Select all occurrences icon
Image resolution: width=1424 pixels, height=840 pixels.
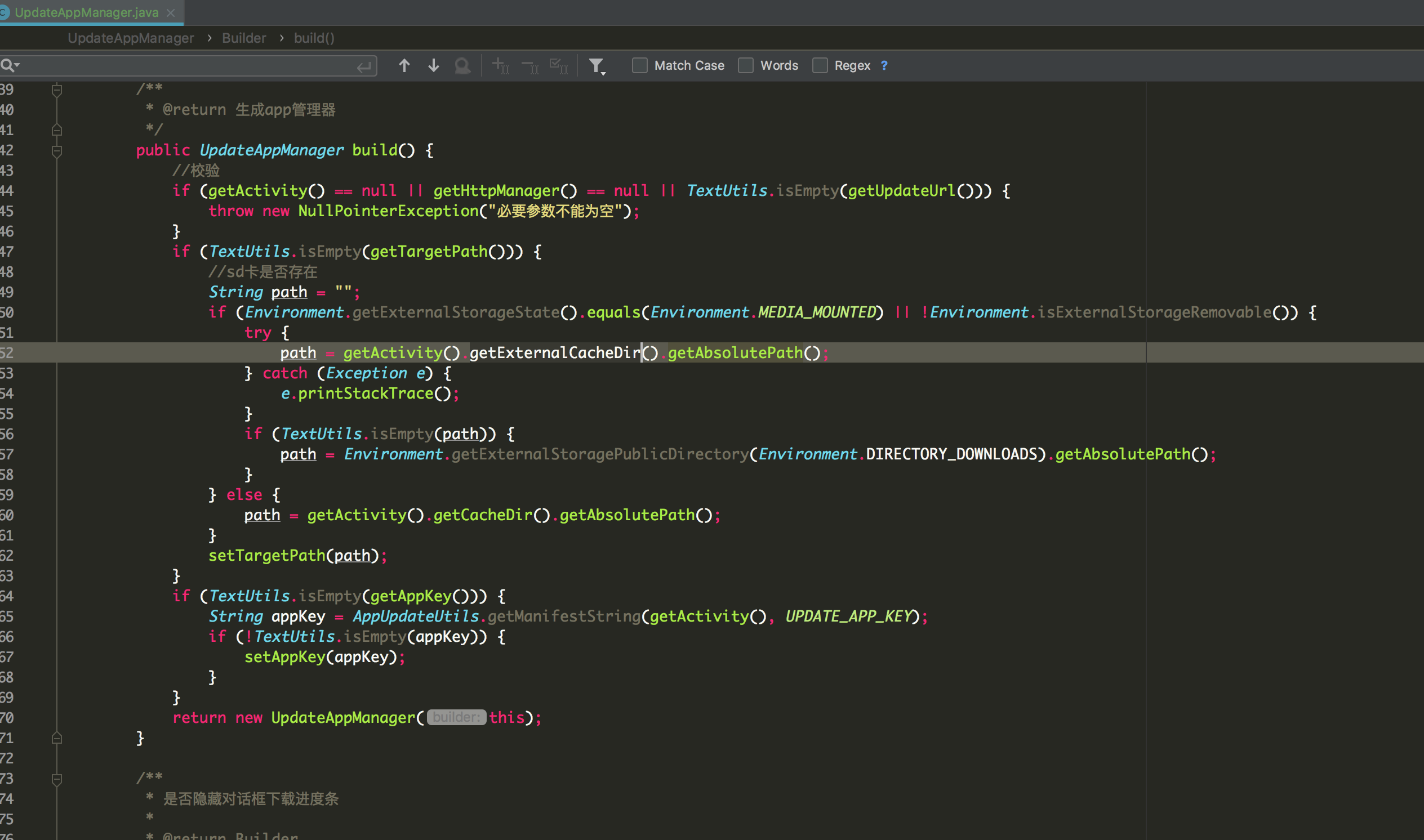click(x=559, y=66)
